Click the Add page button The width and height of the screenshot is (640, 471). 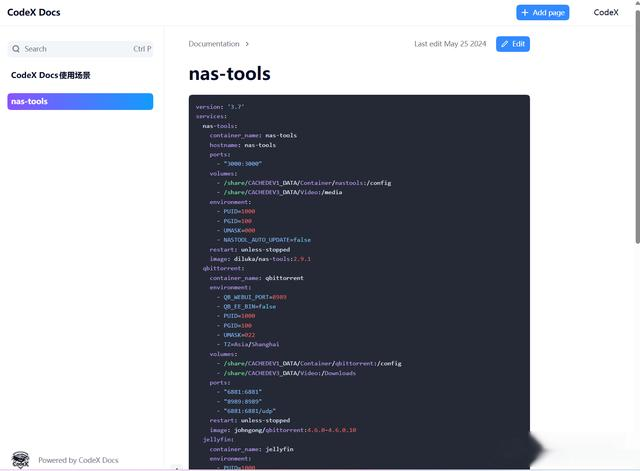542,13
